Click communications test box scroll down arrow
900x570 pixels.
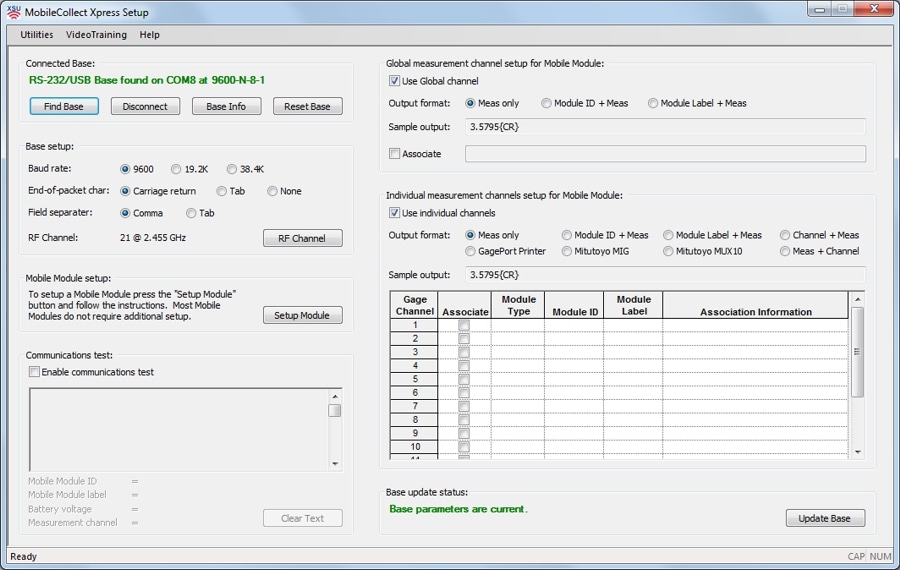pyautogui.click(x=335, y=464)
